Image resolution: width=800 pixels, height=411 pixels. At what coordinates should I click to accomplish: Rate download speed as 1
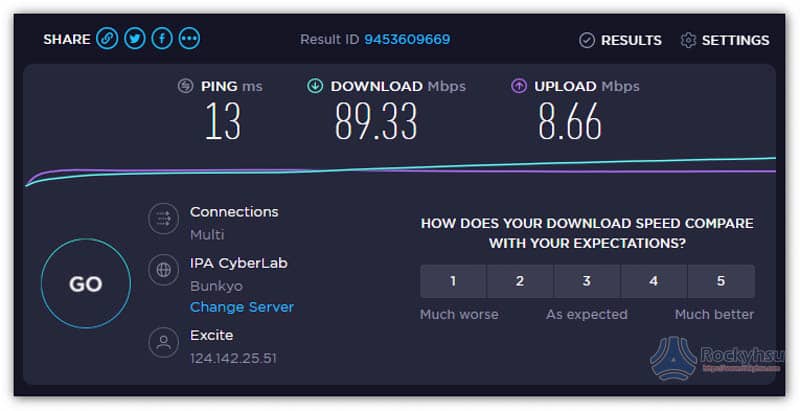tap(453, 281)
